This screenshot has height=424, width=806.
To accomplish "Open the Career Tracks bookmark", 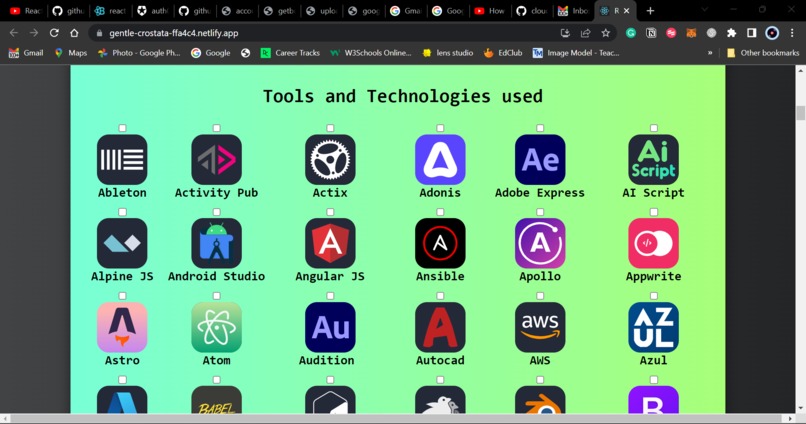I will (290, 52).
